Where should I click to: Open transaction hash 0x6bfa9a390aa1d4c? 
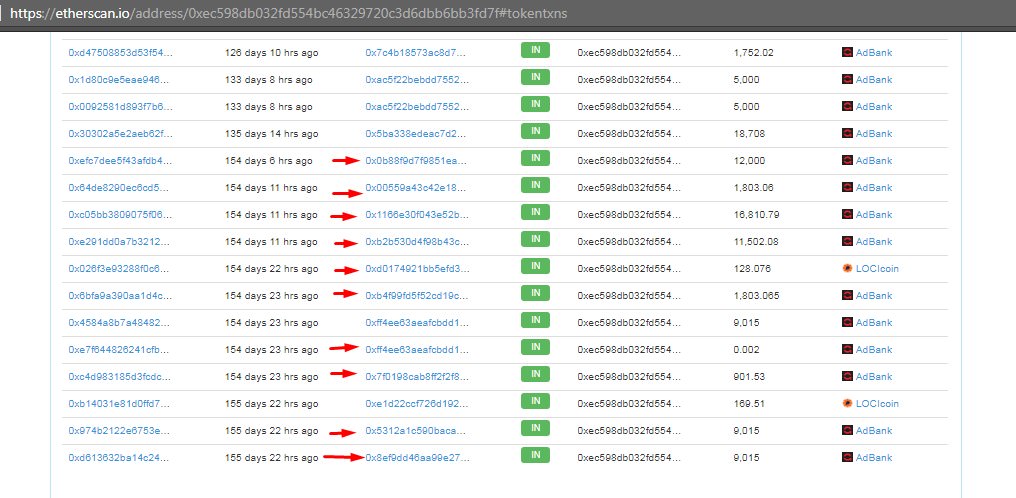[x=121, y=295]
